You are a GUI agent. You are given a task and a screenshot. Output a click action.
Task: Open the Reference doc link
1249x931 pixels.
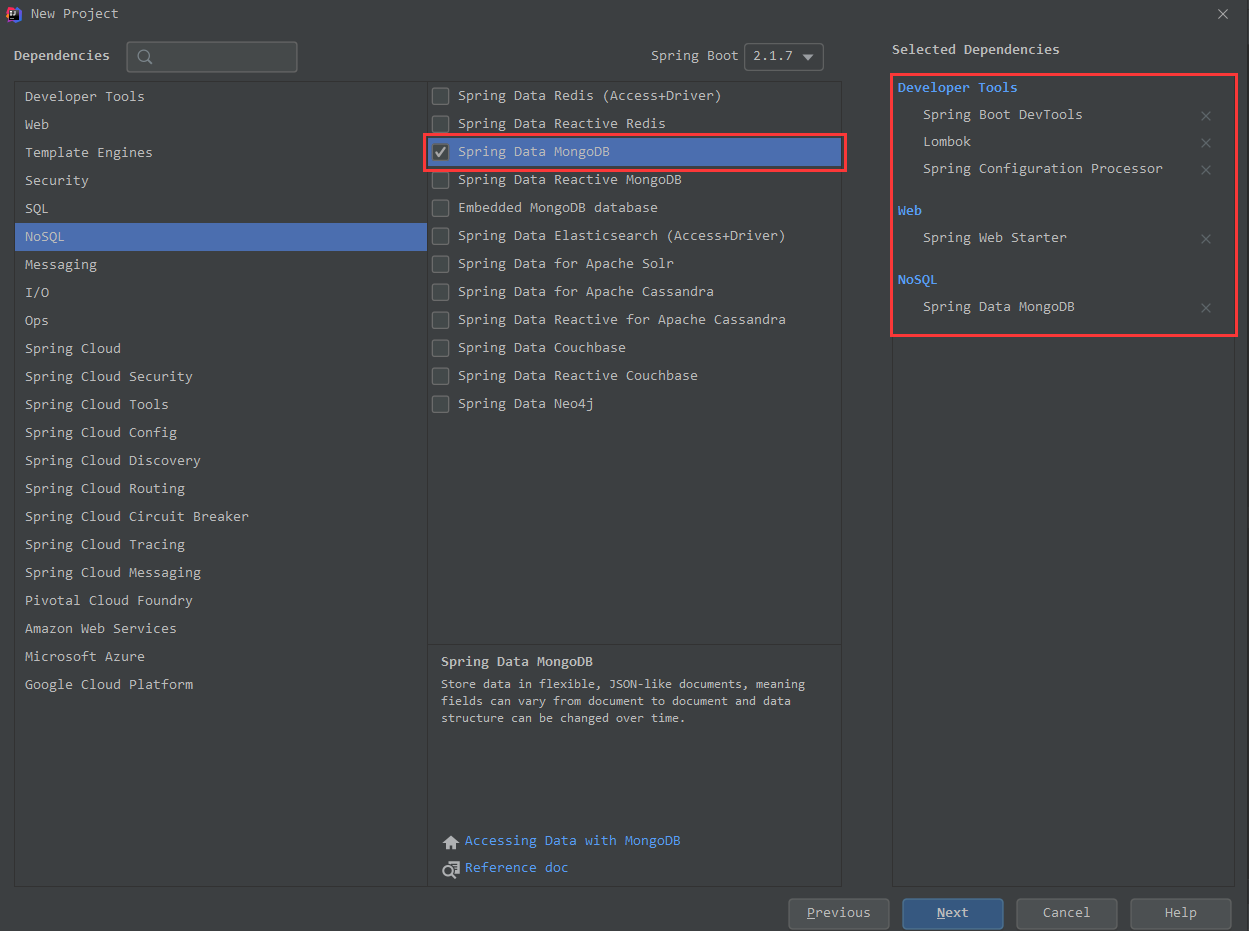tap(516, 868)
